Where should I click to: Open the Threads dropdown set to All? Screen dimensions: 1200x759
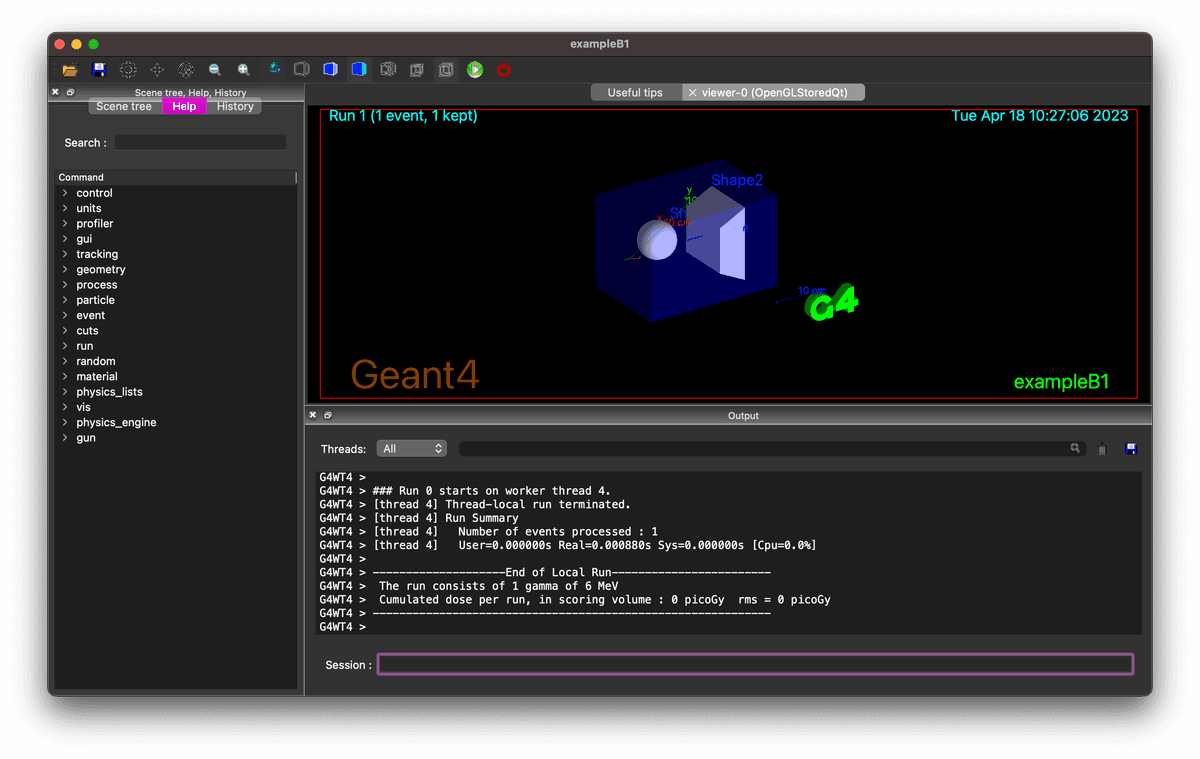coord(411,449)
